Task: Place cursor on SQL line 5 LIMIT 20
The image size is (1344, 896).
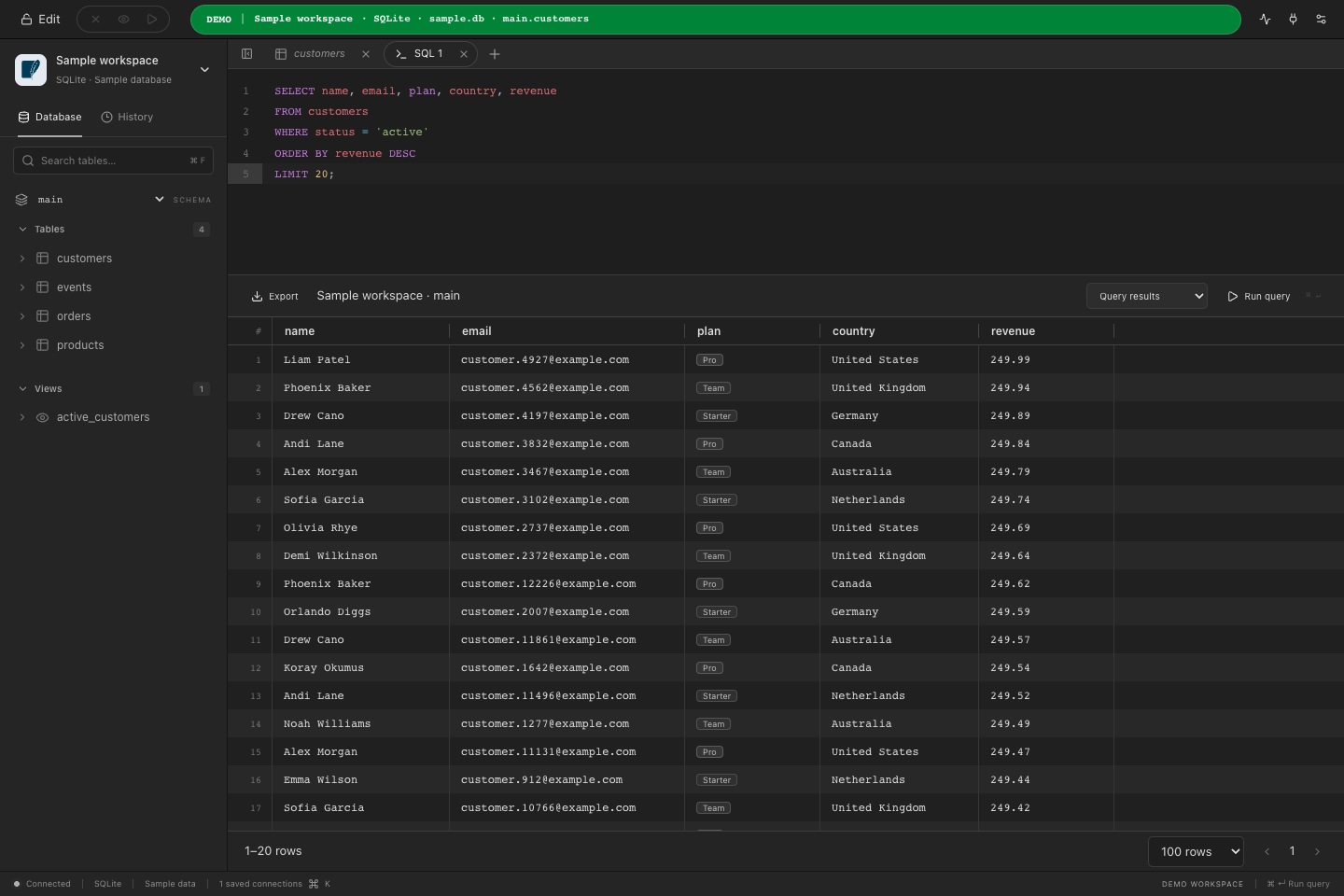Action: [x=304, y=175]
